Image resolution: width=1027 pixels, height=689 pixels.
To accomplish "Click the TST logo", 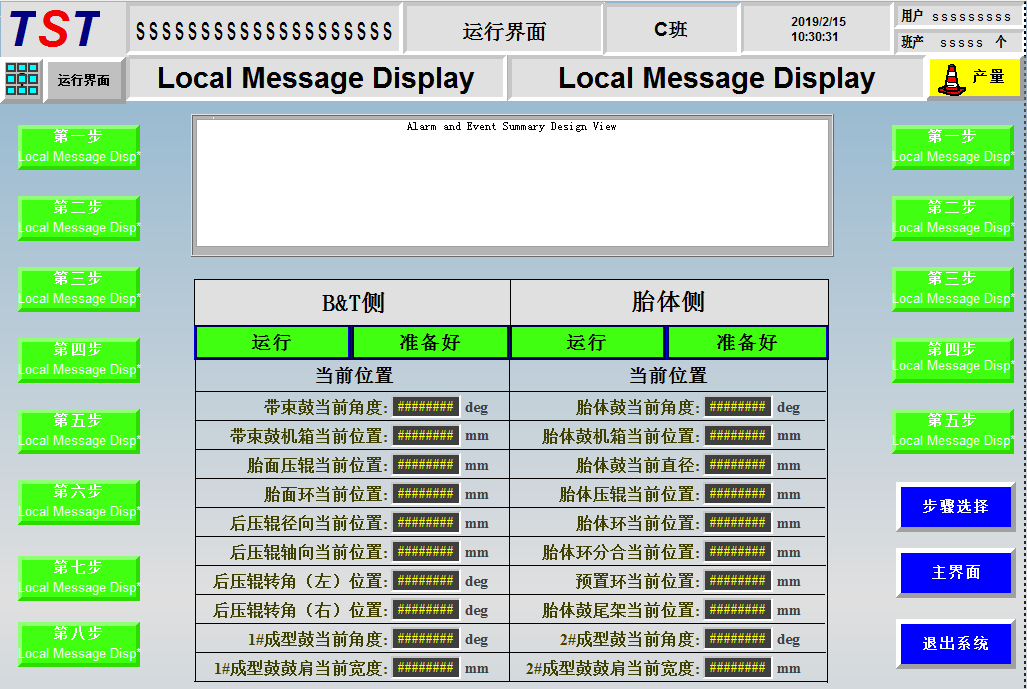I will [58, 29].
